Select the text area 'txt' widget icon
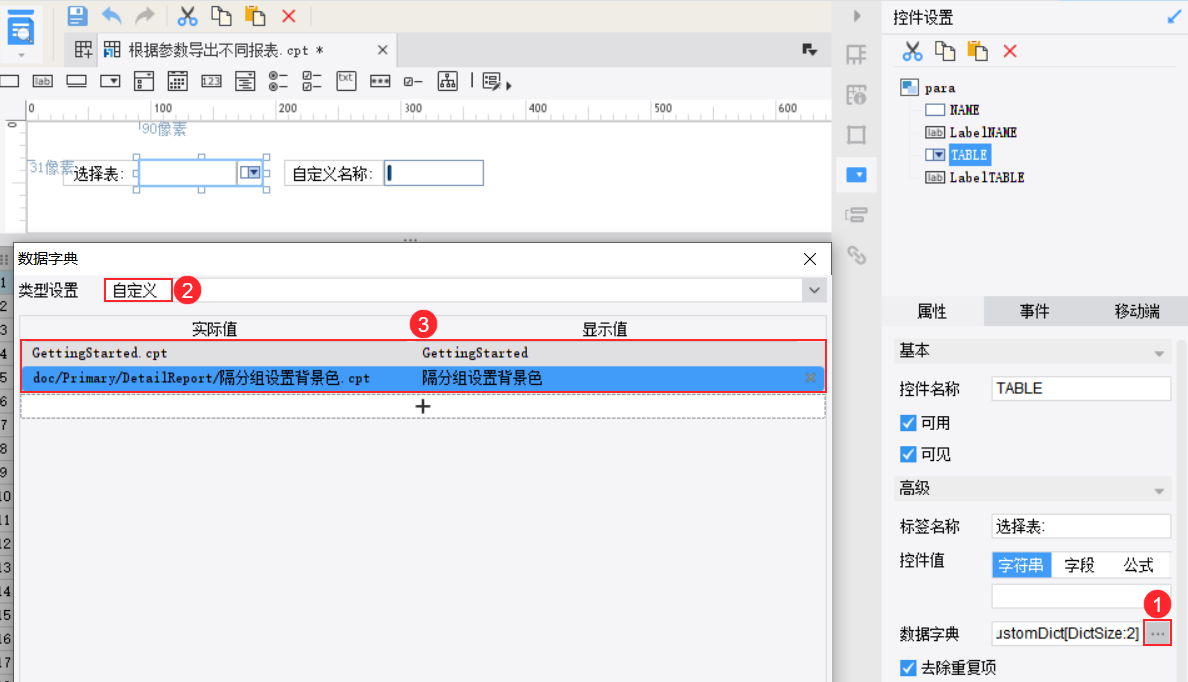Viewport: 1188px width, 682px height. (x=346, y=81)
